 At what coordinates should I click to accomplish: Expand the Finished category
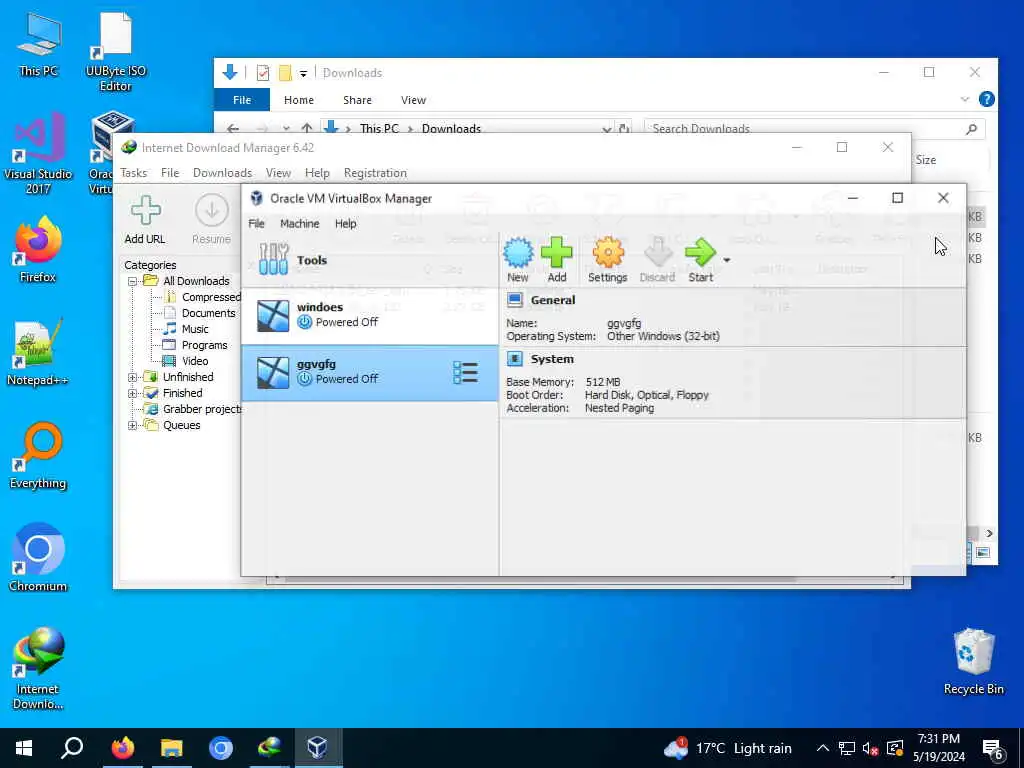tap(133, 393)
